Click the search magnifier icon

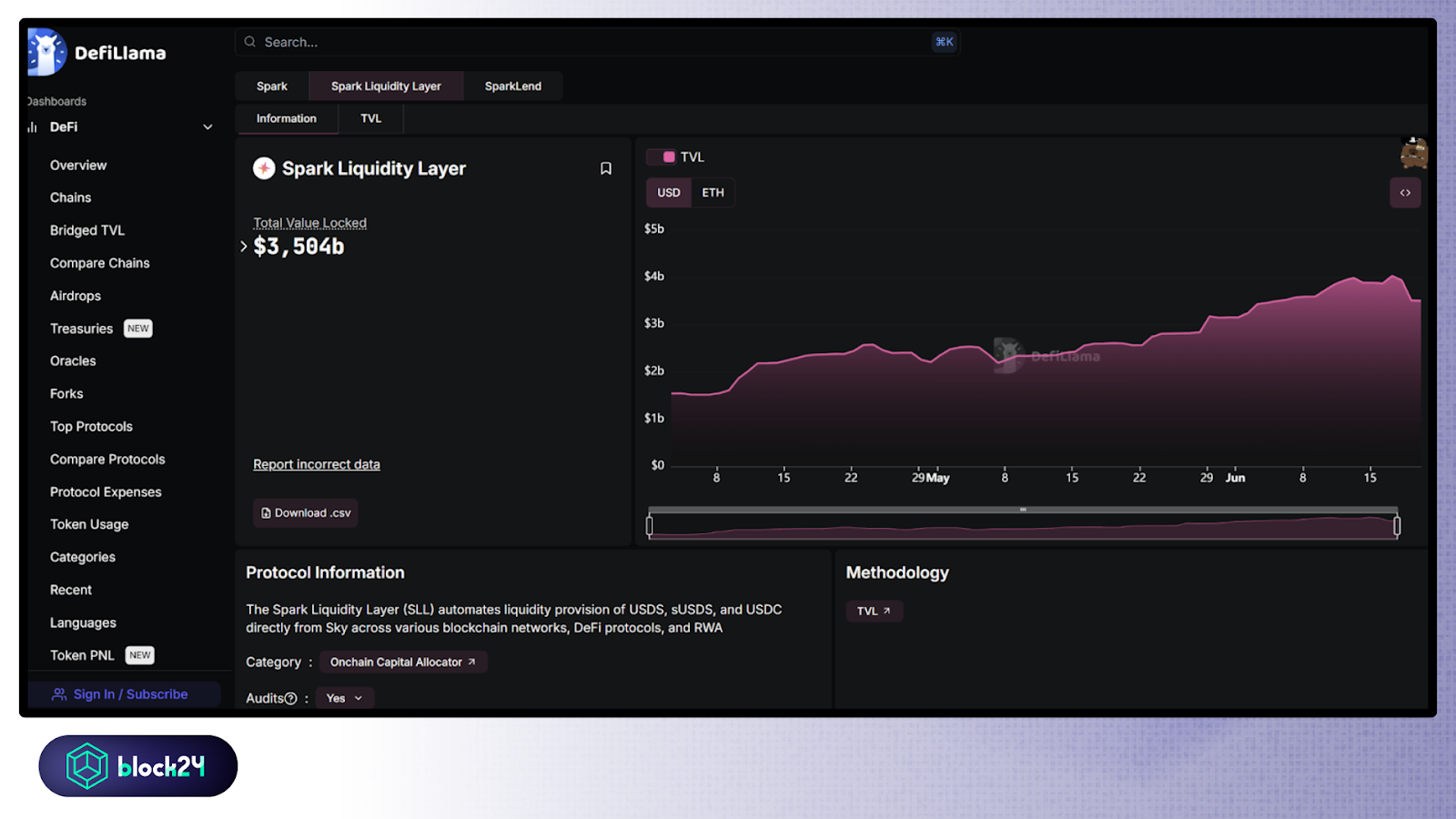tap(249, 42)
